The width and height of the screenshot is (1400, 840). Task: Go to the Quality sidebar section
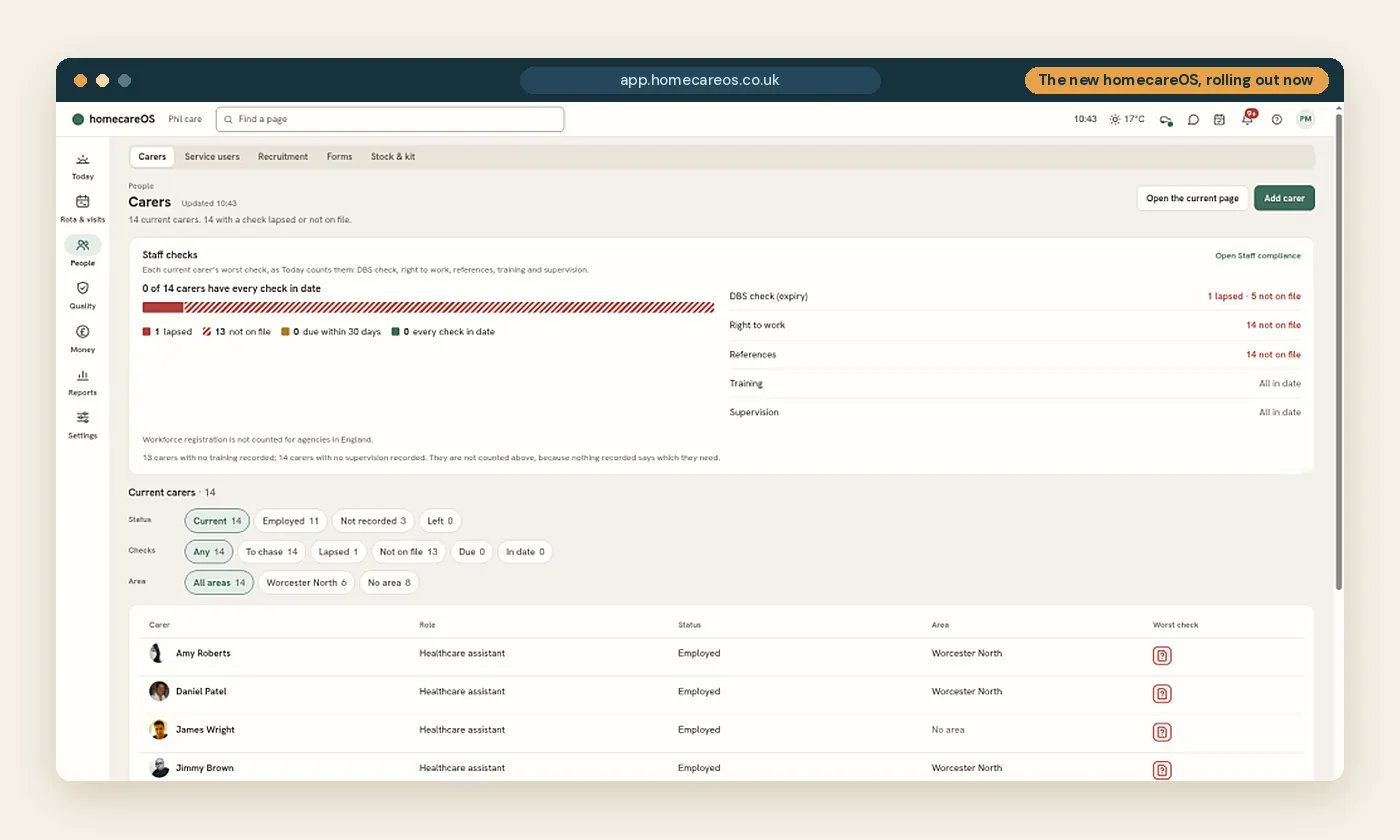tap(82, 295)
